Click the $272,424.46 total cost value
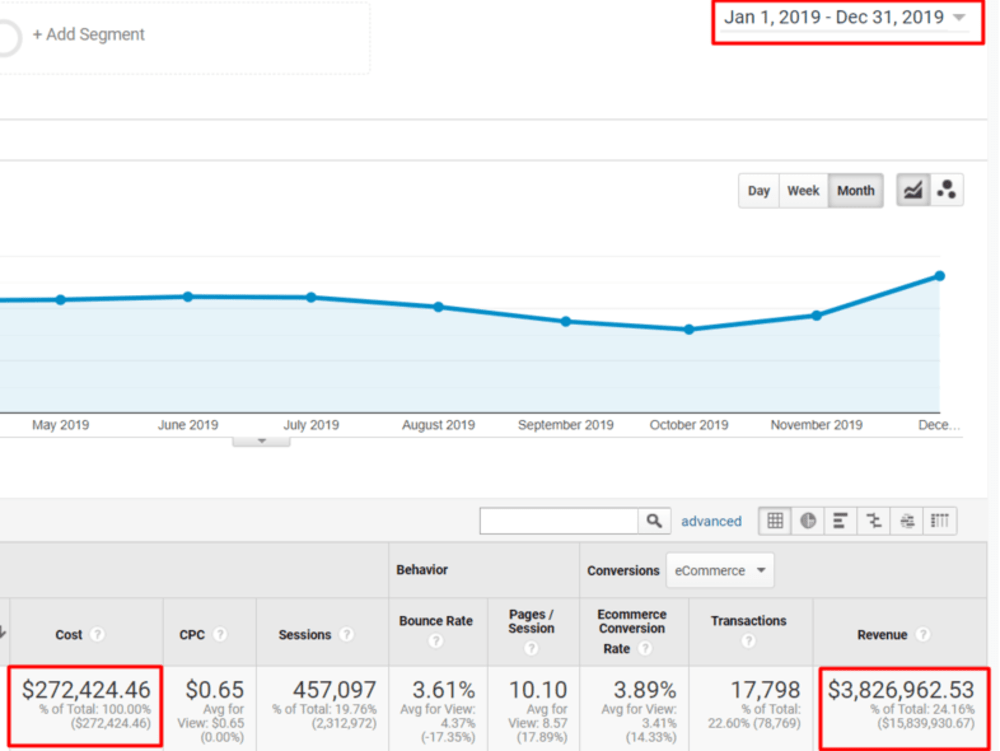Screen dimensions: 1000x751 [86, 690]
